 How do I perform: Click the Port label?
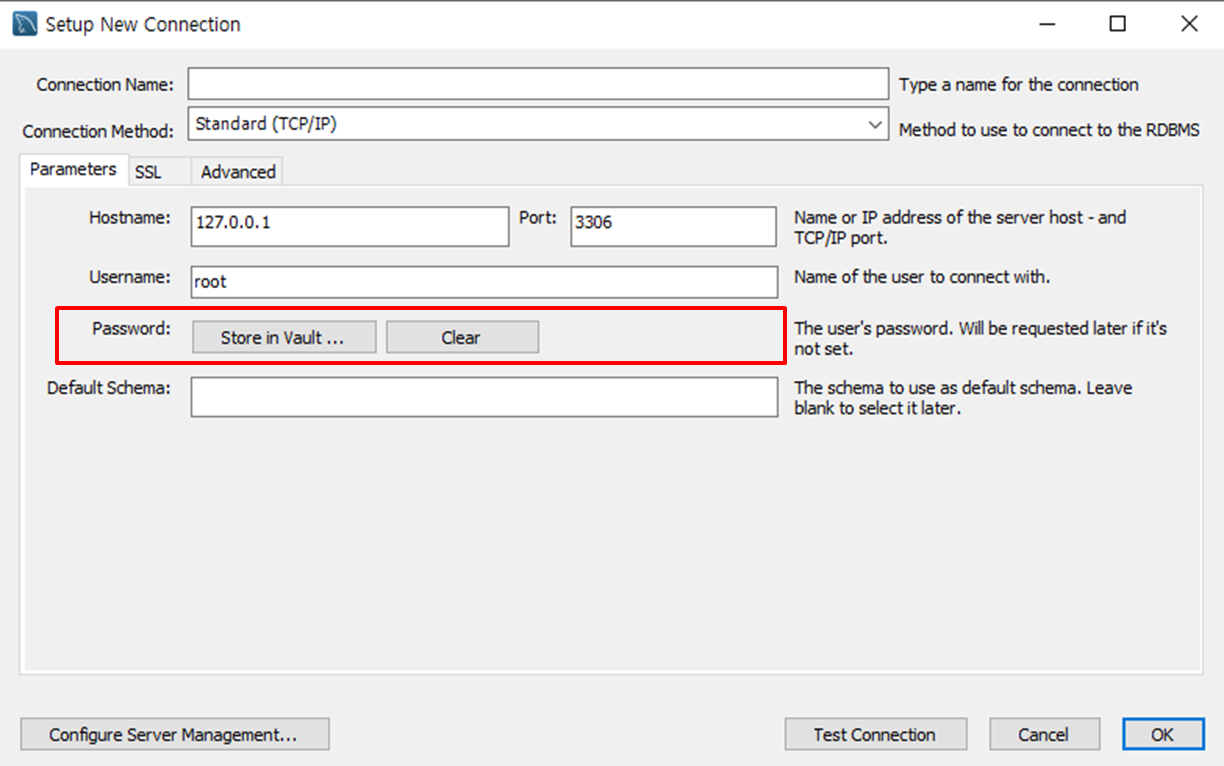pos(538,217)
